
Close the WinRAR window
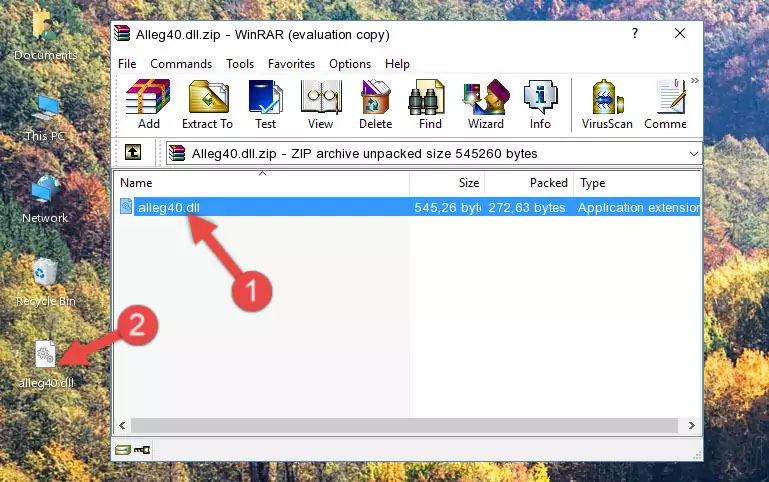tap(680, 33)
